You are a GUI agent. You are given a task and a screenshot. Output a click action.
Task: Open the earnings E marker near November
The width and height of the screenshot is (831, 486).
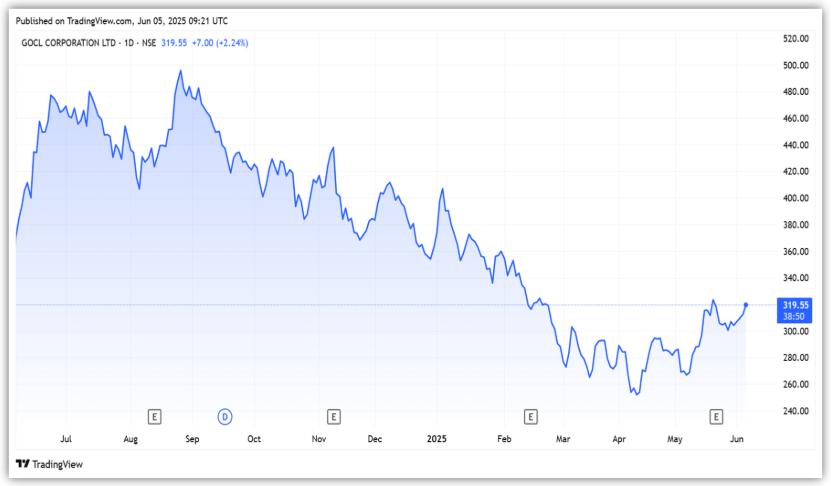click(333, 415)
